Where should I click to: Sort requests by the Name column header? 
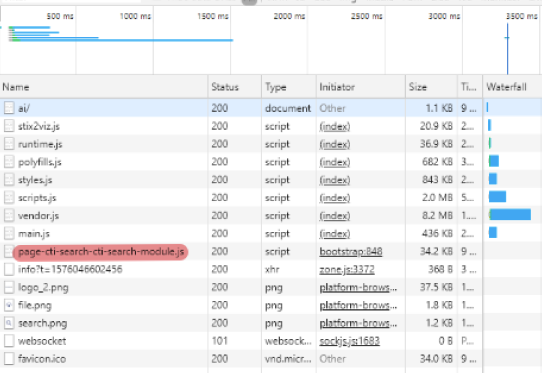click(104, 87)
